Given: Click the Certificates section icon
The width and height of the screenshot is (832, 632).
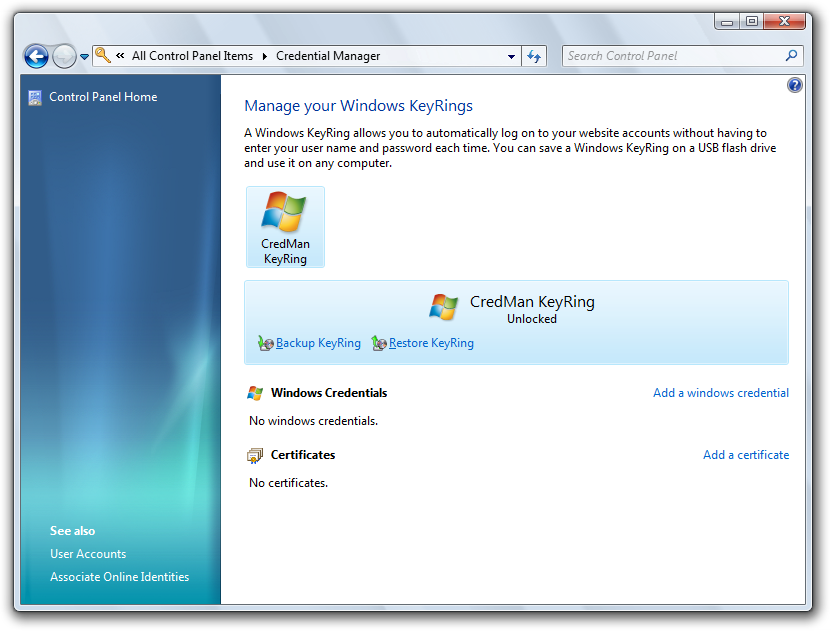Looking at the screenshot, I should 255,455.
